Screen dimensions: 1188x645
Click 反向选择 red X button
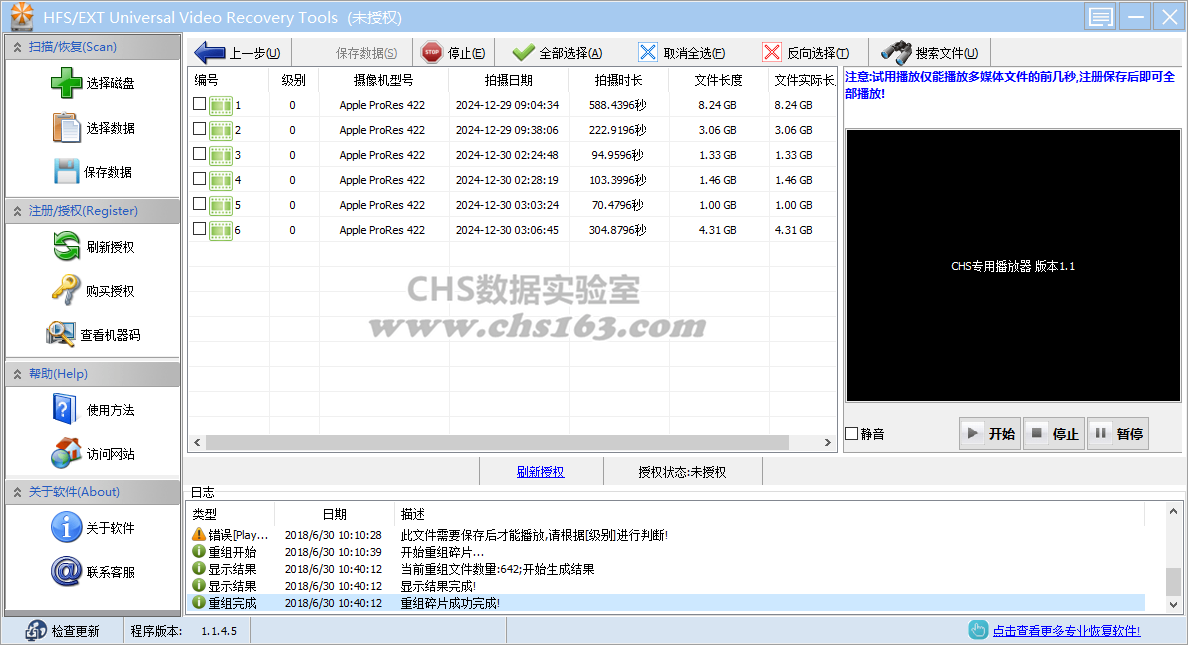point(805,53)
